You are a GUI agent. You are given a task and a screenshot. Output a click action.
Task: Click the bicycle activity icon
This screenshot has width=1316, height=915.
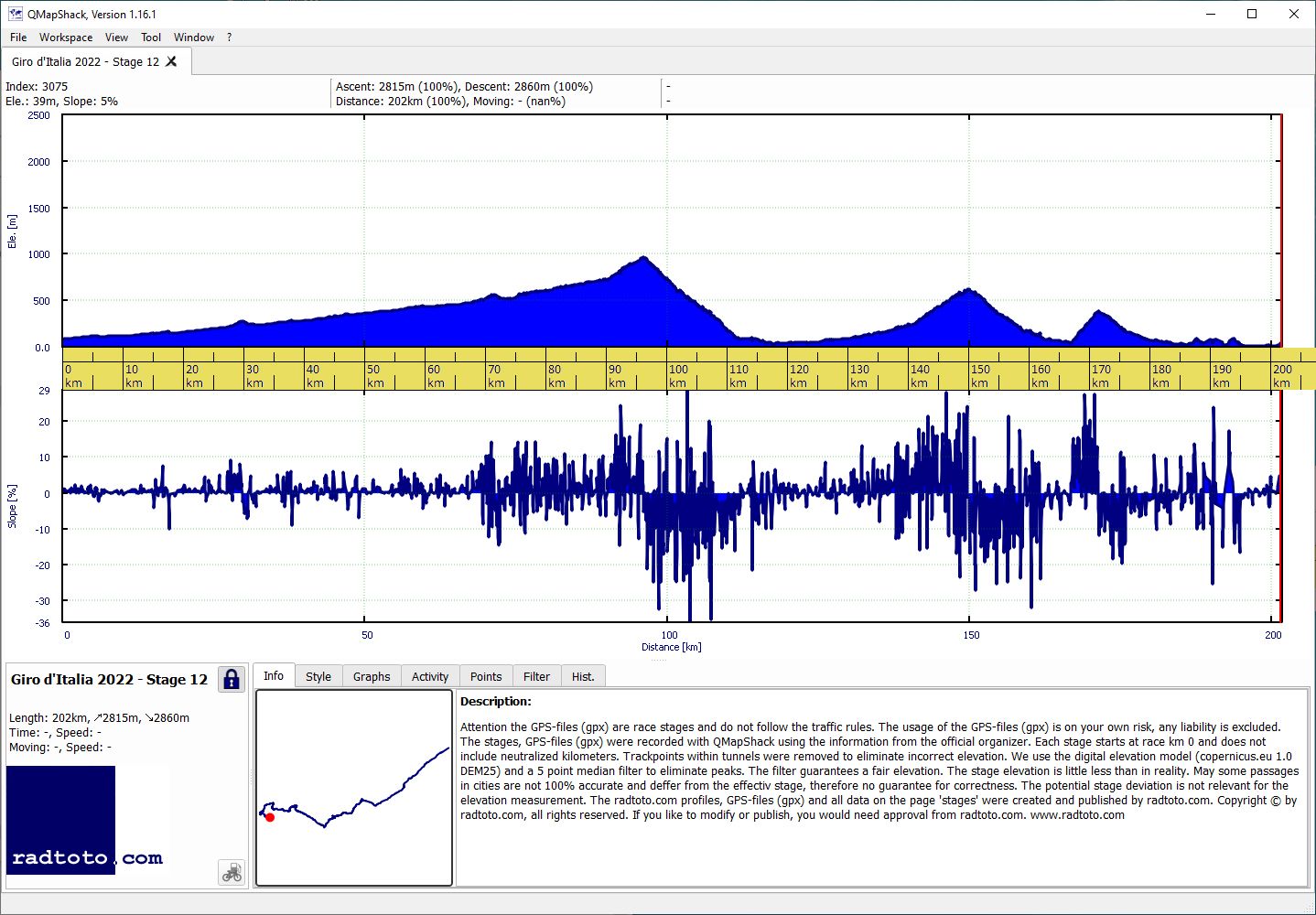click(232, 872)
